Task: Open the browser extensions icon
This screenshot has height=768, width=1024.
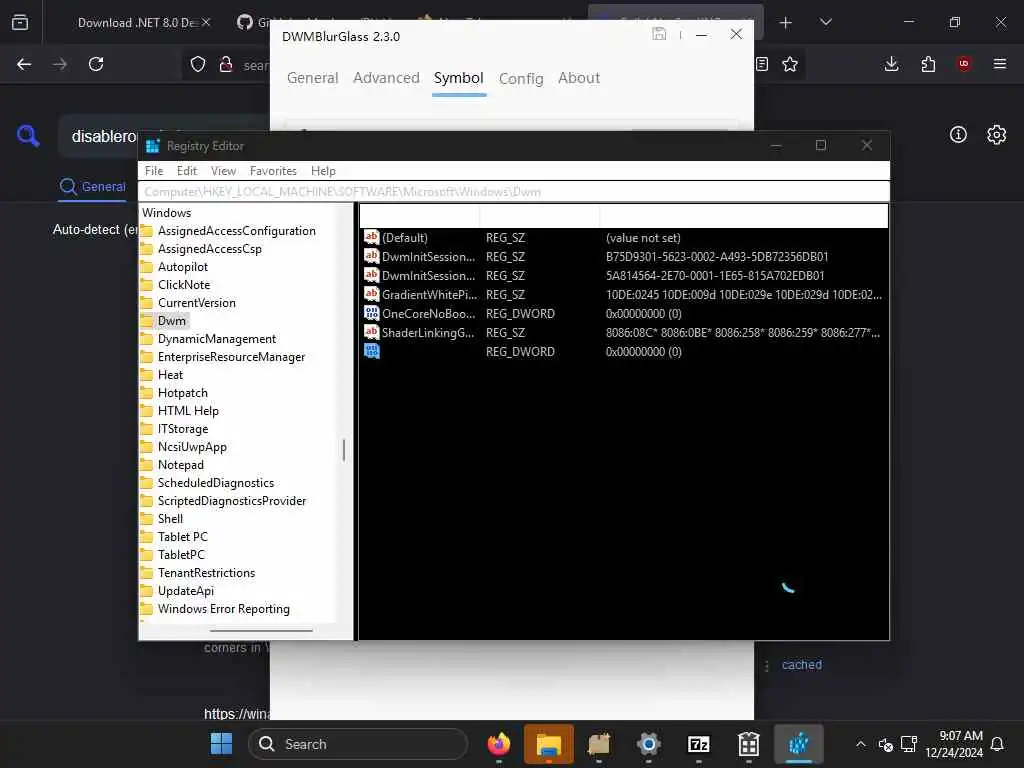Action: (x=928, y=64)
